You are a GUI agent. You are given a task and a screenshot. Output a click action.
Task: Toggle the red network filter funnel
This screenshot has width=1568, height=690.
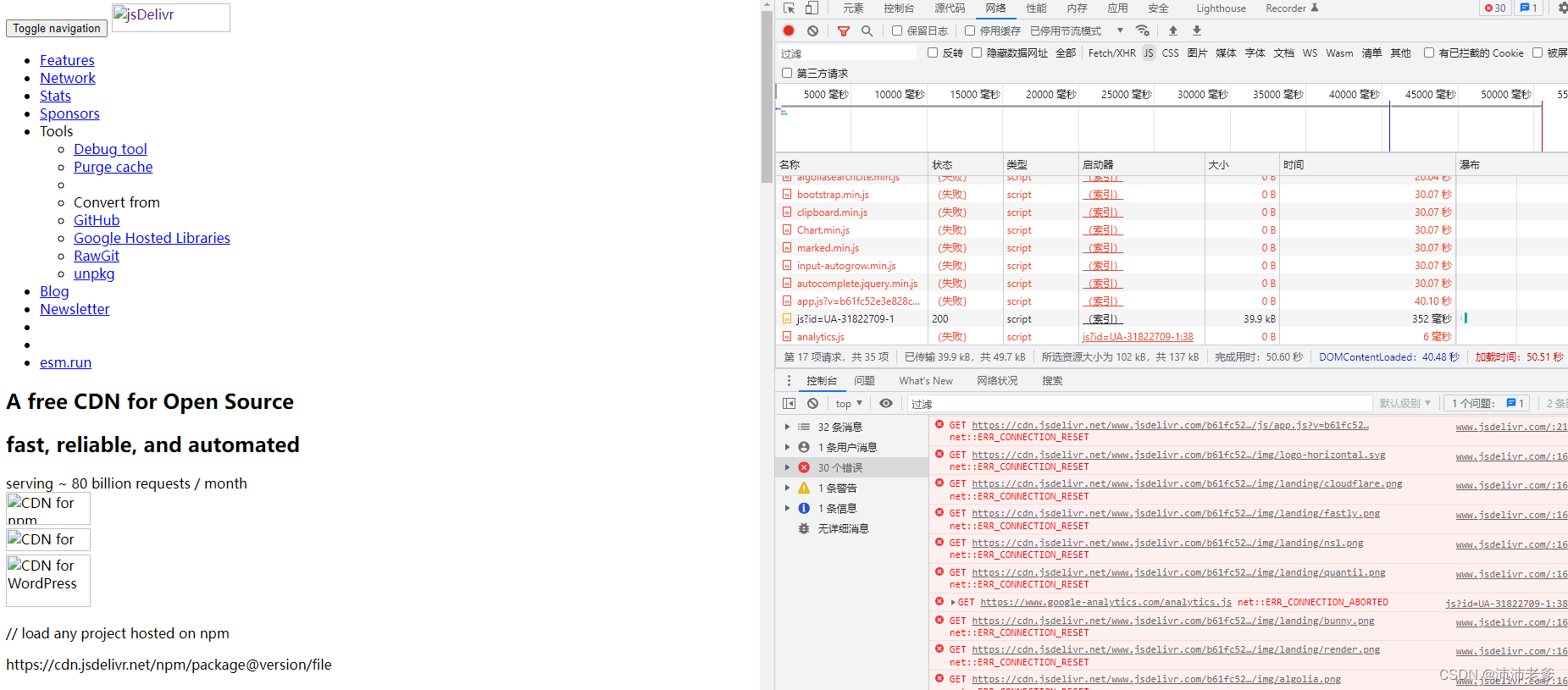[x=844, y=30]
